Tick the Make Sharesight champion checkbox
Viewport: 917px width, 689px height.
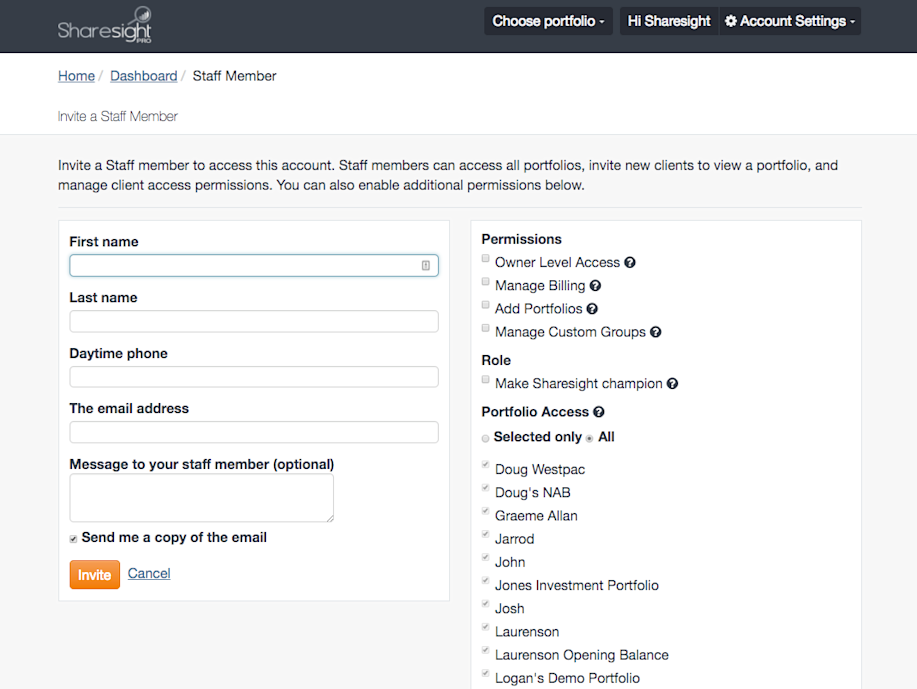pos(486,381)
